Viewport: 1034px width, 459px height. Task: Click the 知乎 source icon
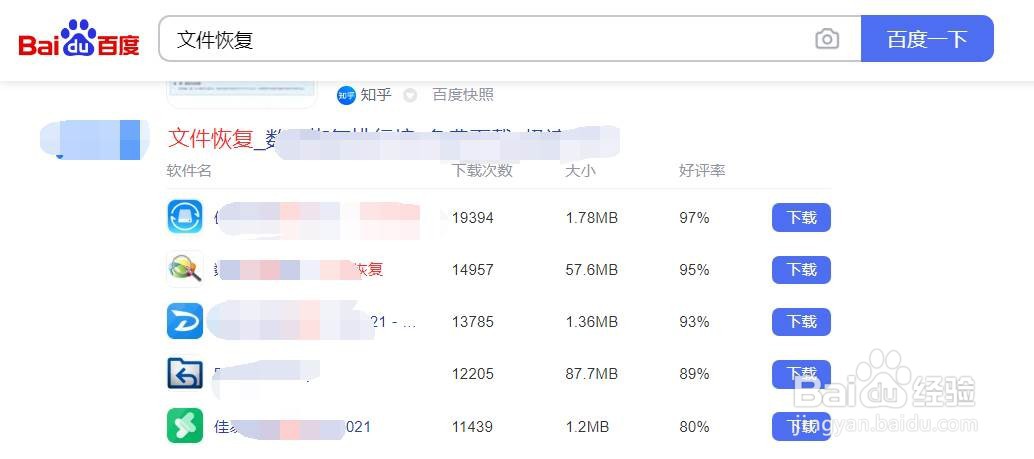pos(346,95)
